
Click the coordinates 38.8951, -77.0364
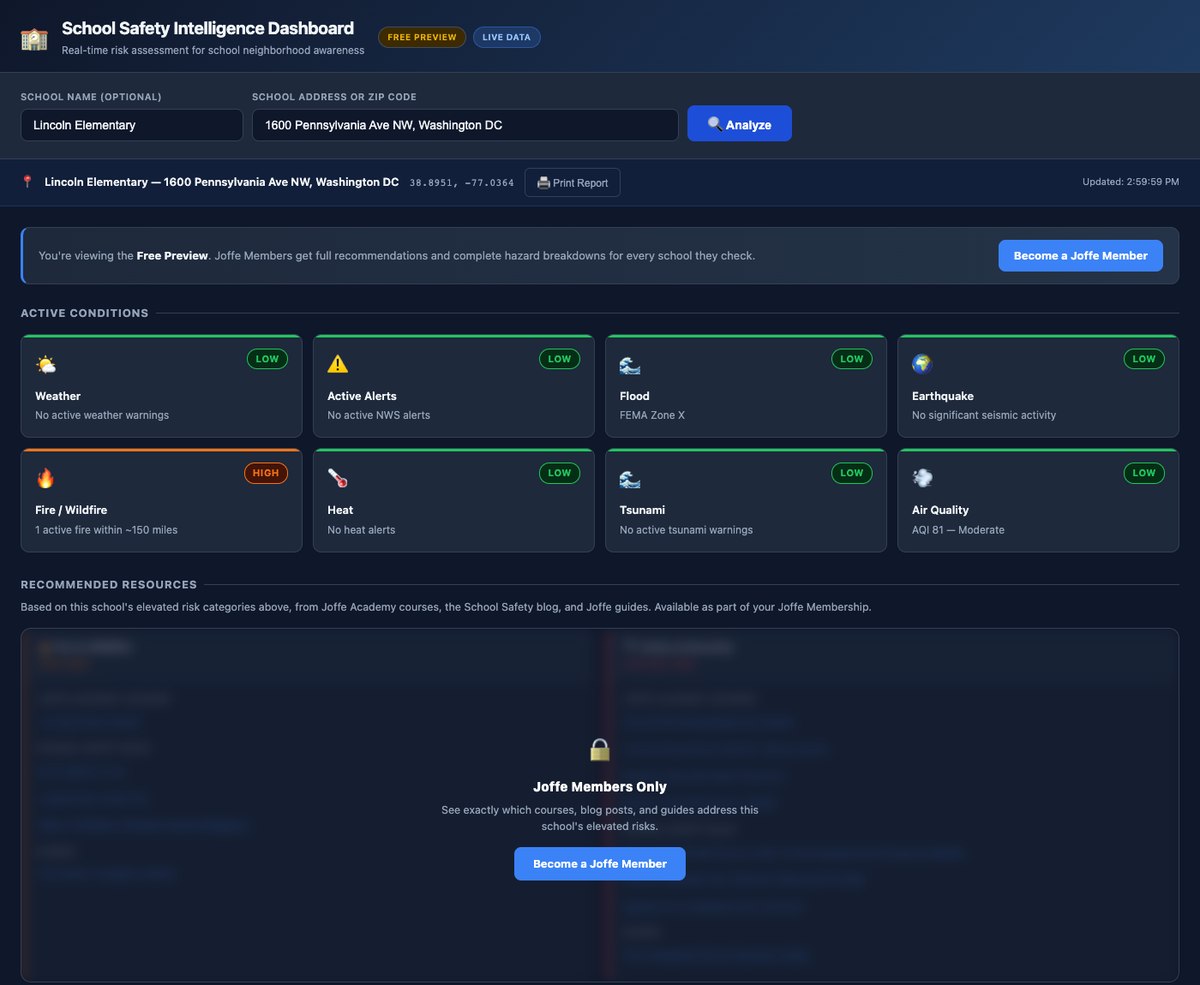(x=462, y=183)
